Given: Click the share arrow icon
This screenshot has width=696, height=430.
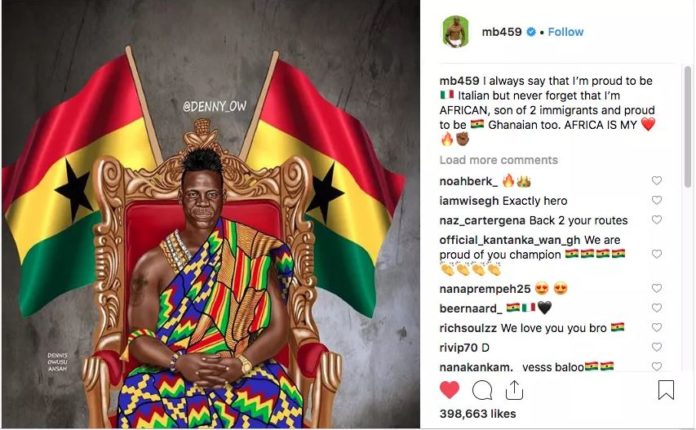Looking at the screenshot, I should point(514,390).
